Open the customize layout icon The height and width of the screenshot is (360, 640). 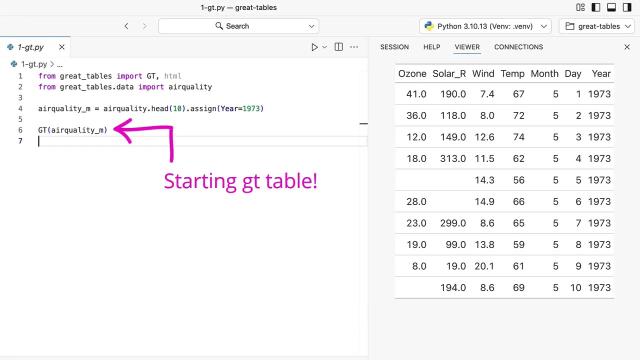point(580,7)
